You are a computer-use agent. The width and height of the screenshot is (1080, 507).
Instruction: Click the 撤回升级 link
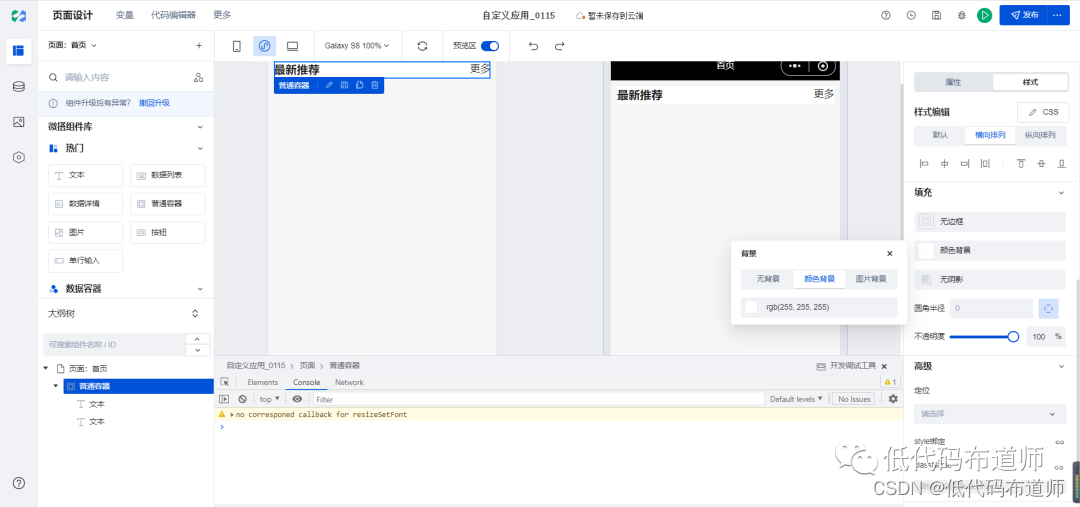(x=154, y=103)
